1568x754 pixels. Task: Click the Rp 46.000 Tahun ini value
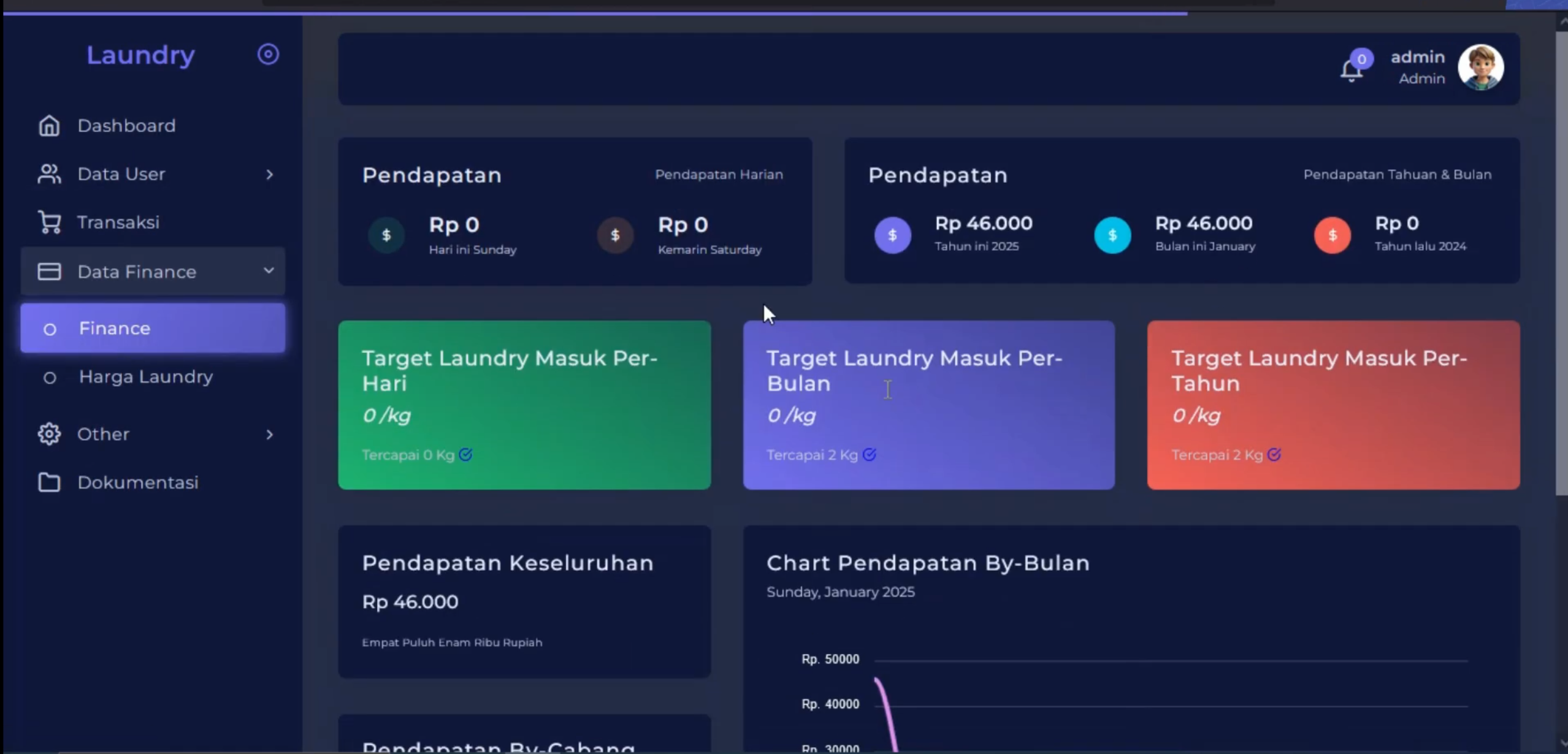983,223
